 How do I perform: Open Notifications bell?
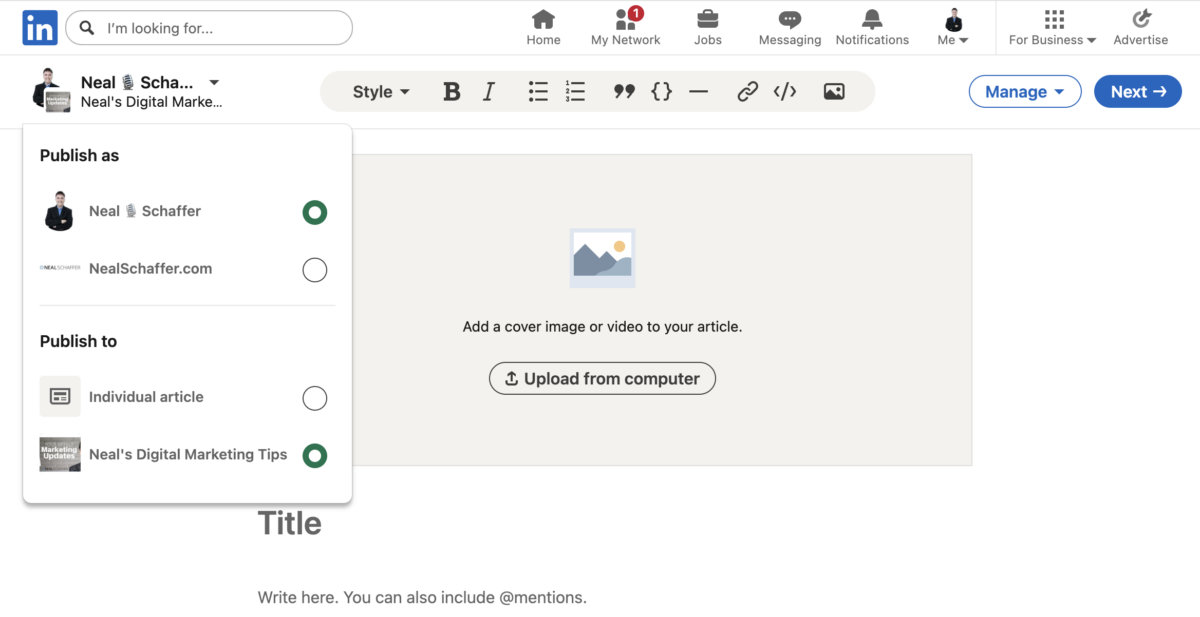[x=872, y=28]
